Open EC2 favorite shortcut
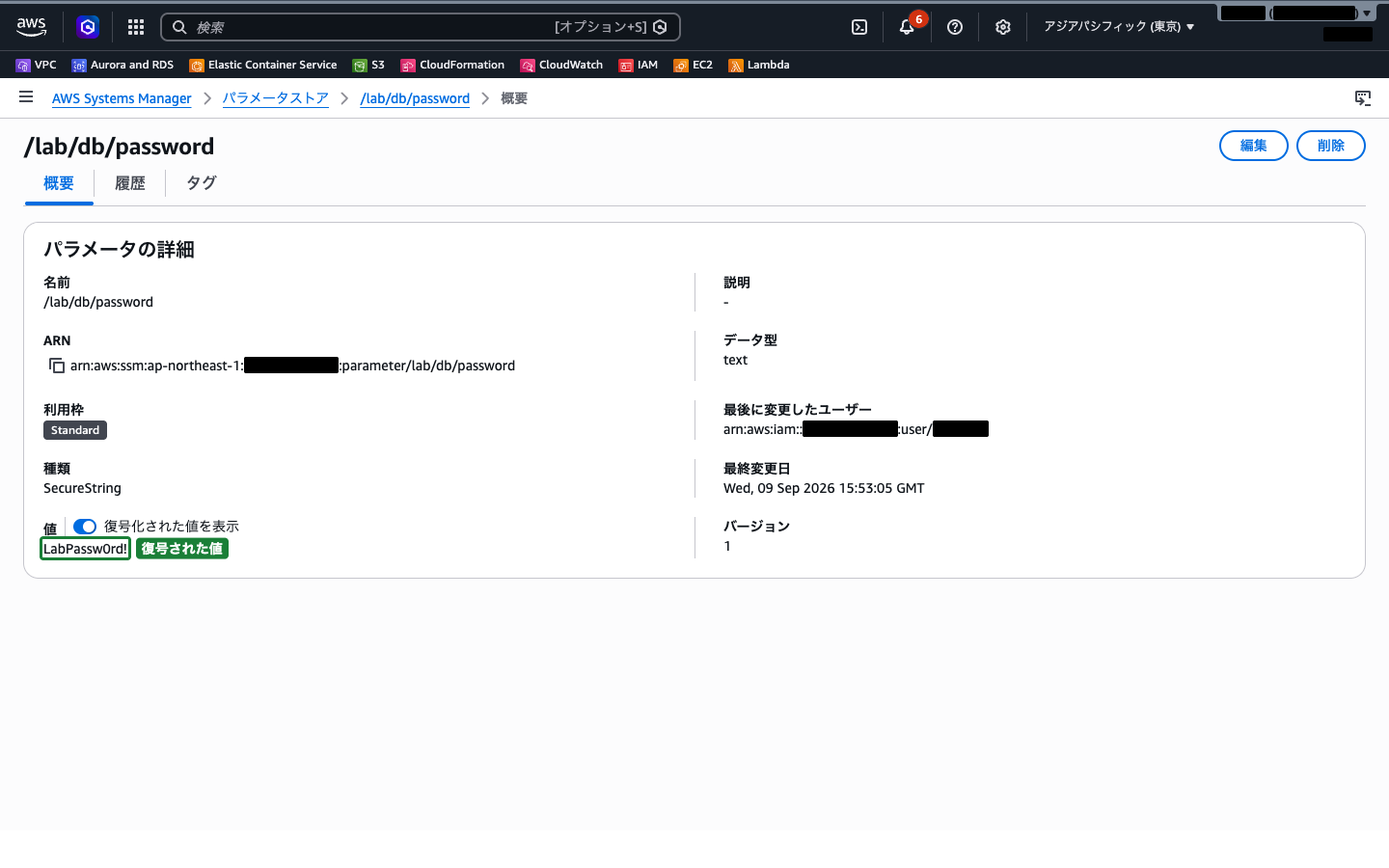 (x=694, y=65)
